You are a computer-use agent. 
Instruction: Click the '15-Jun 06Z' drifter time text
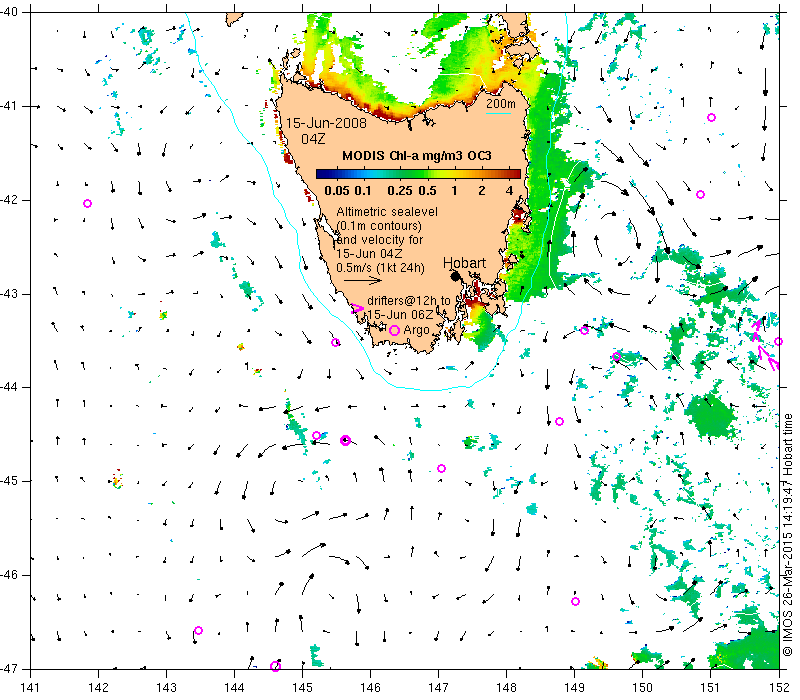401,314
